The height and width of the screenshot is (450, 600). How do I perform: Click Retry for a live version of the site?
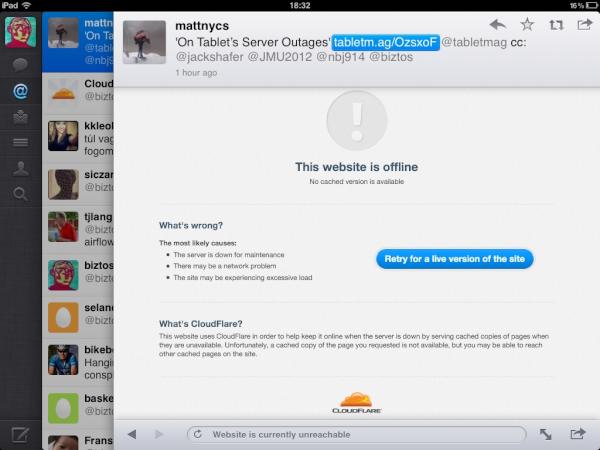click(x=455, y=259)
